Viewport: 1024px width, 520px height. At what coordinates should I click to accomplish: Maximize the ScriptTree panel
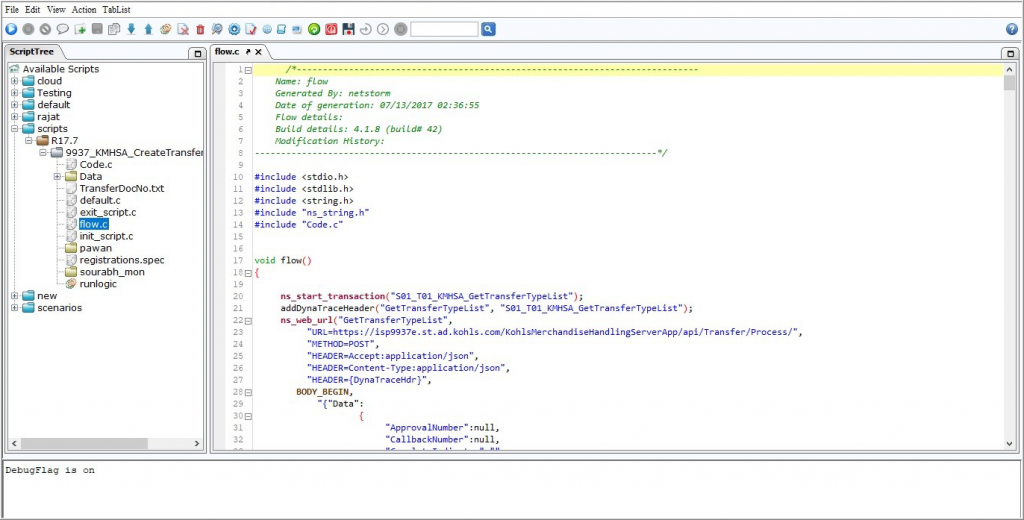click(197, 54)
